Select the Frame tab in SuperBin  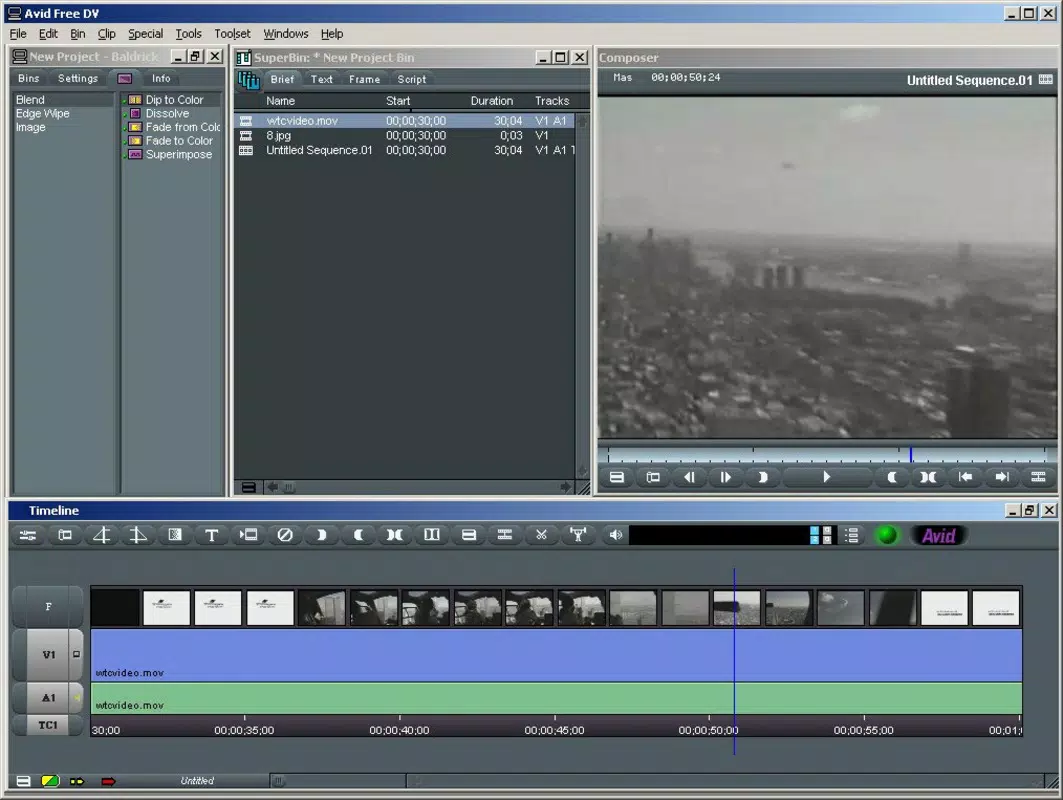(364, 79)
